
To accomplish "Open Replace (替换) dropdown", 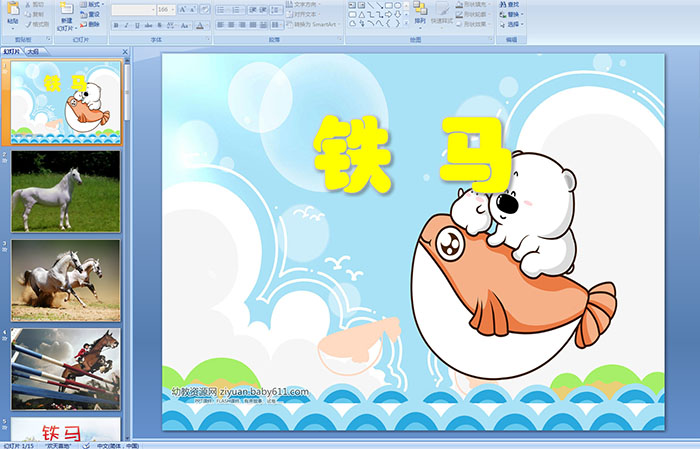I will pyautogui.click(x=511, y=14).
